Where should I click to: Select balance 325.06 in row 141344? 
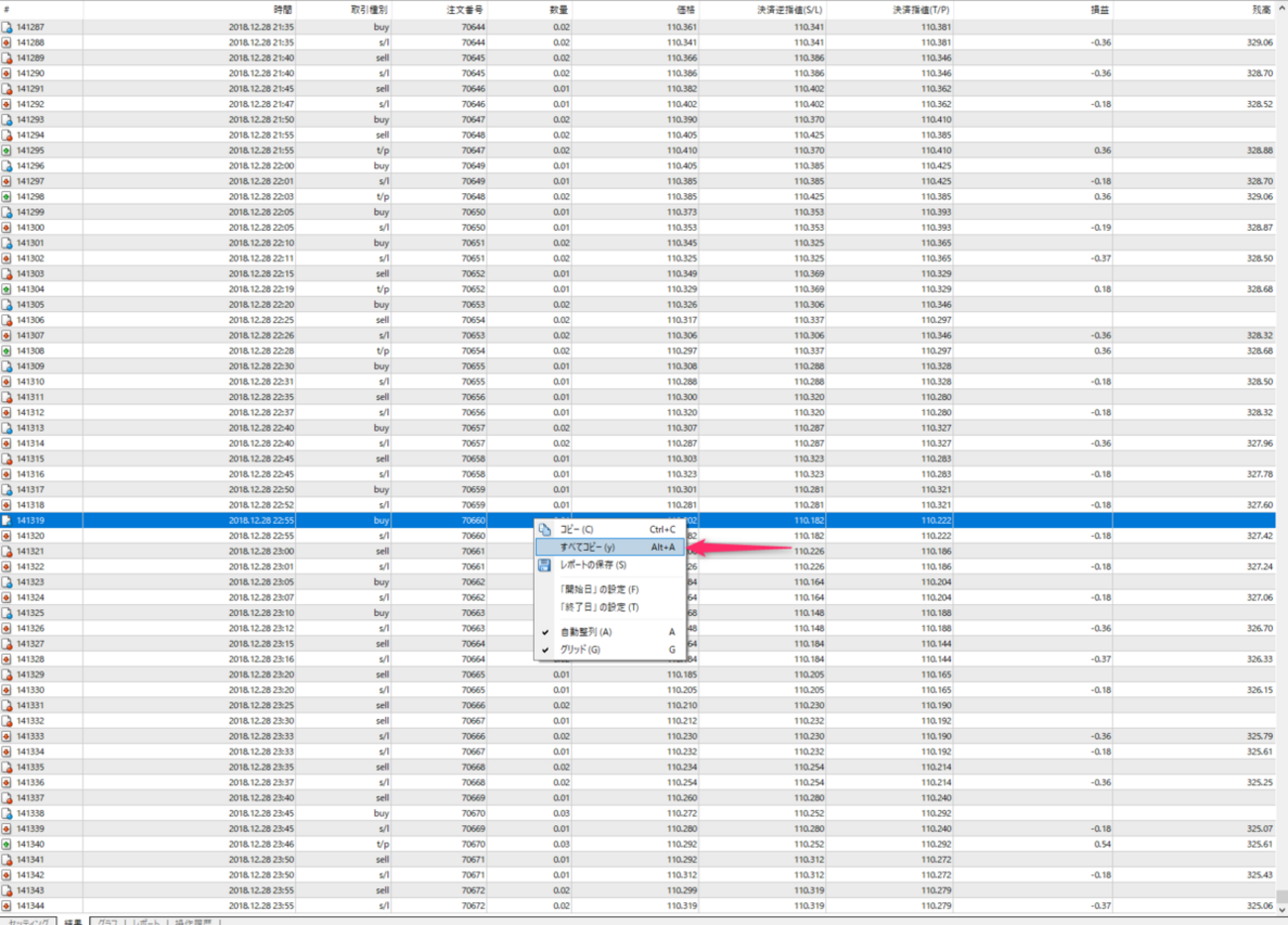pyautogui.click(x=1260, y=905)
